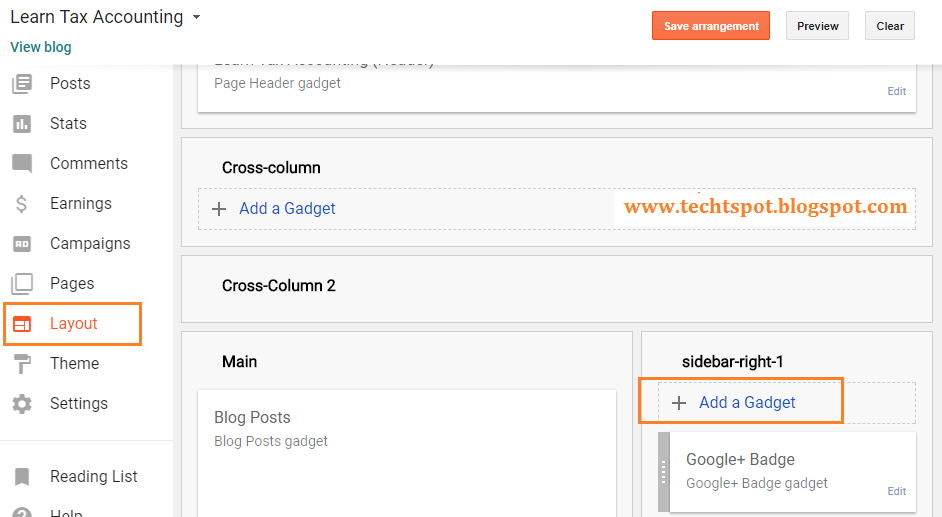Click the orange Layout icon
The width and height of the screenshot is (942, 517).
tap(22, 324)
